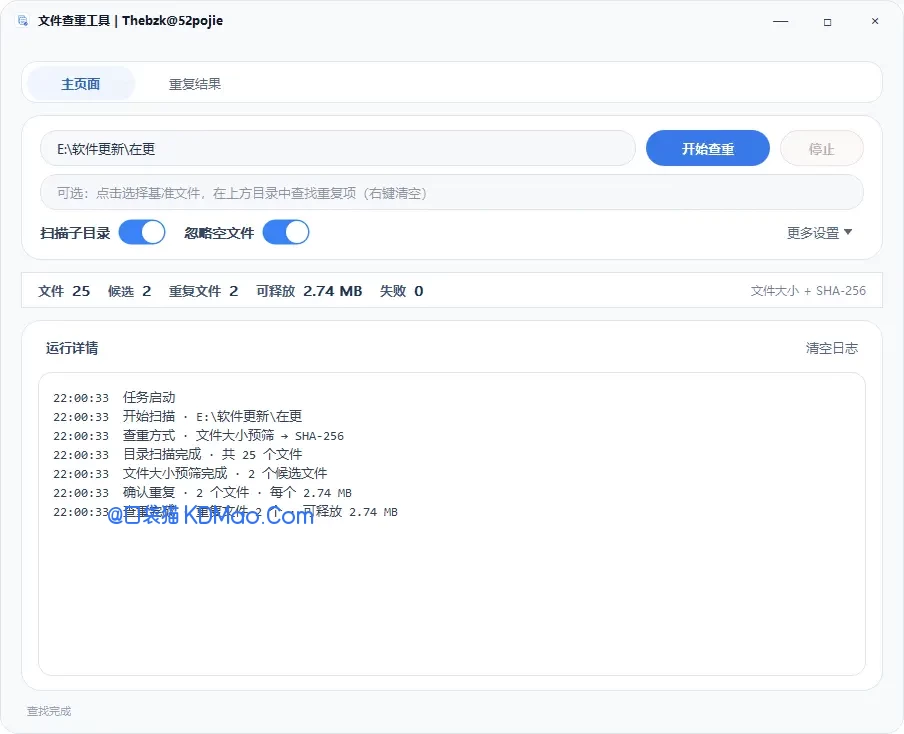
Task: Click the disabled 停止 button
Action: click(x=822, y=149)
